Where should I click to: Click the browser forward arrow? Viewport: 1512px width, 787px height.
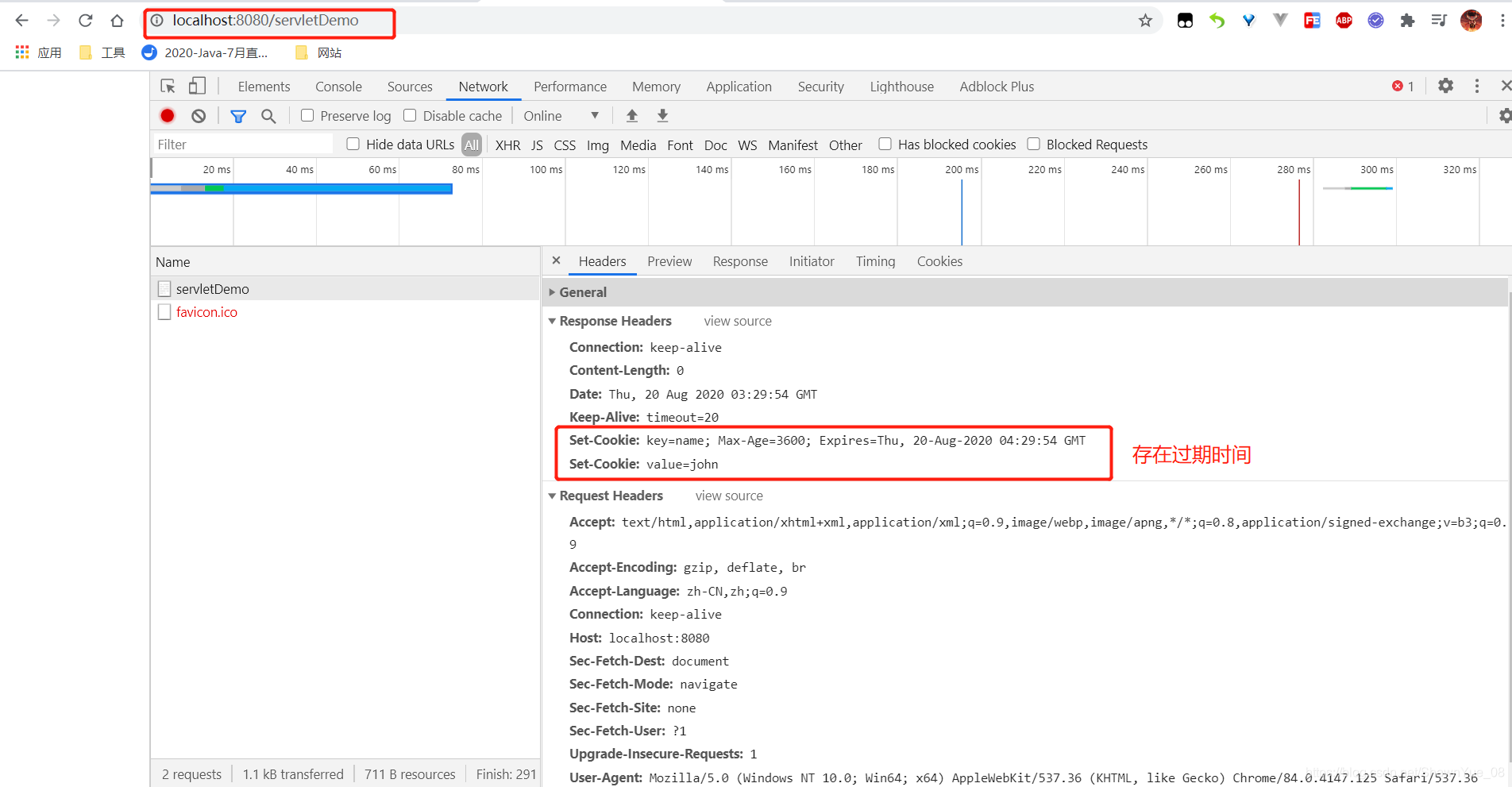point(53,21)
